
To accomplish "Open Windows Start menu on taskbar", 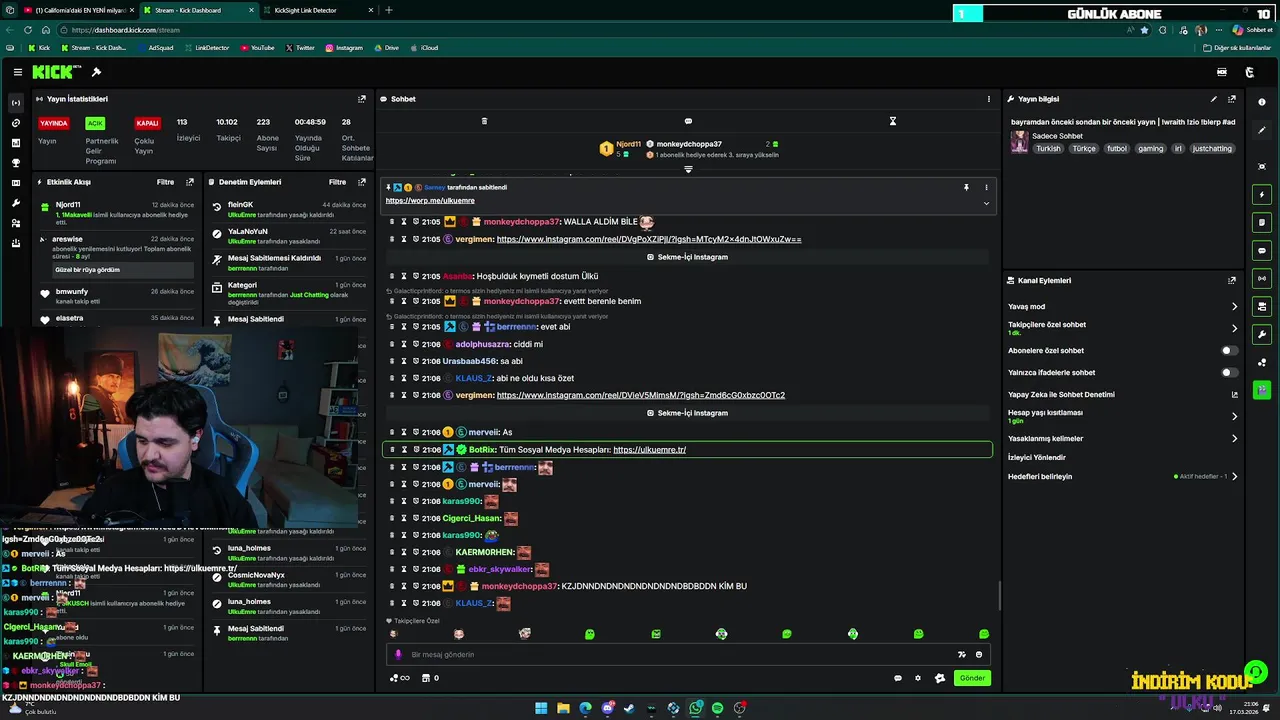I will [541, 708].
